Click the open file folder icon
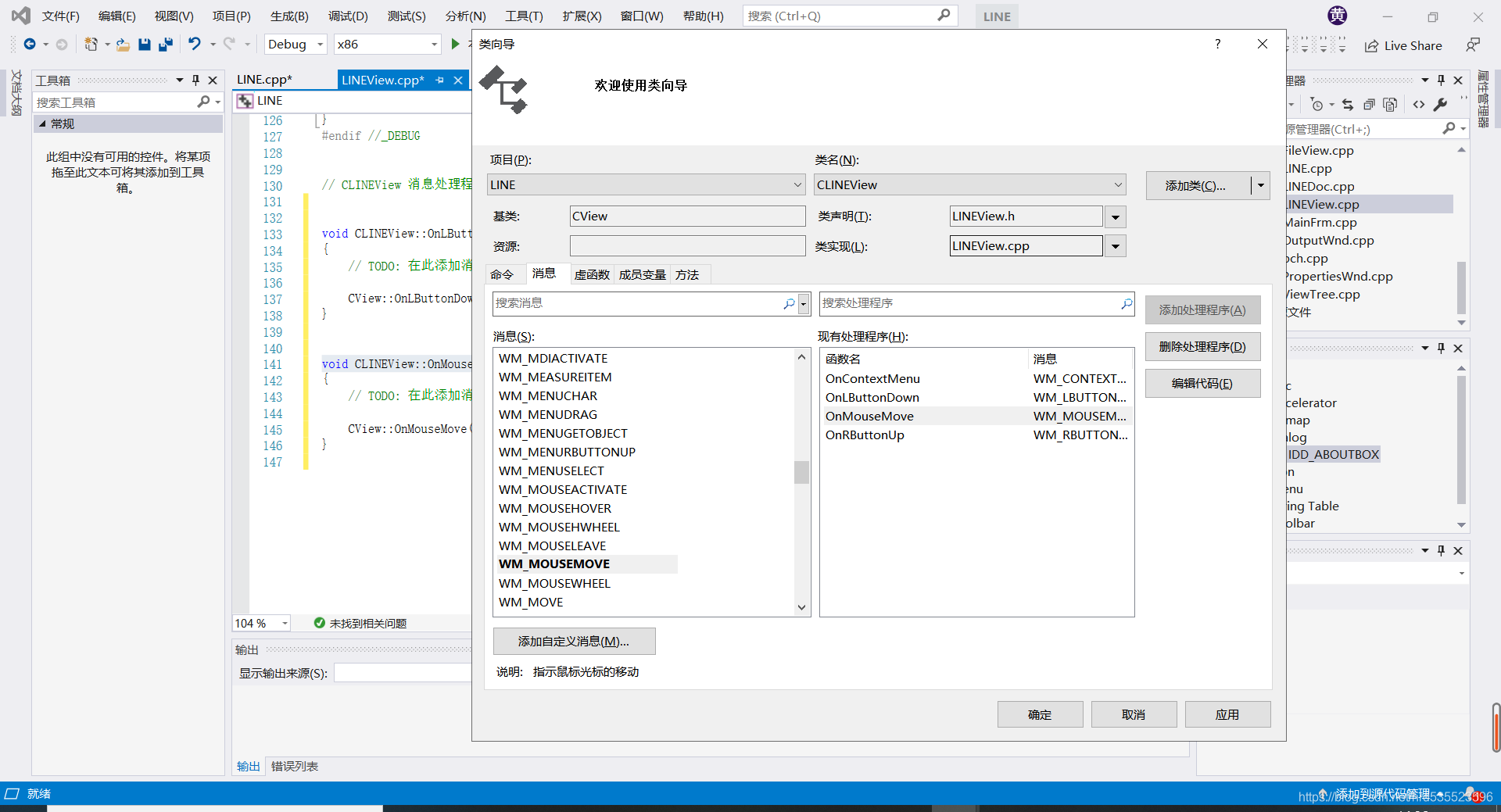 [x=123, y=45]
